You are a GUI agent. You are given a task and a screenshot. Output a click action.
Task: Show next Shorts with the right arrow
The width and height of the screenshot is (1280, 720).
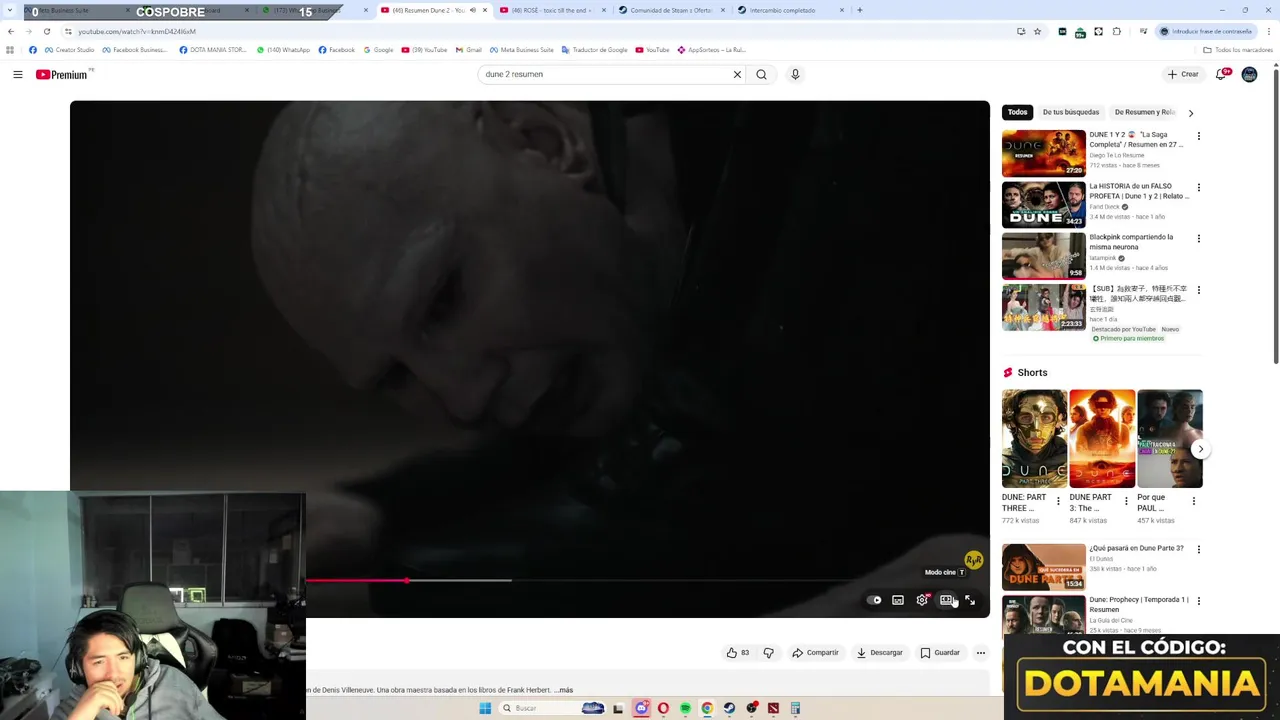tap(1200, 449)
